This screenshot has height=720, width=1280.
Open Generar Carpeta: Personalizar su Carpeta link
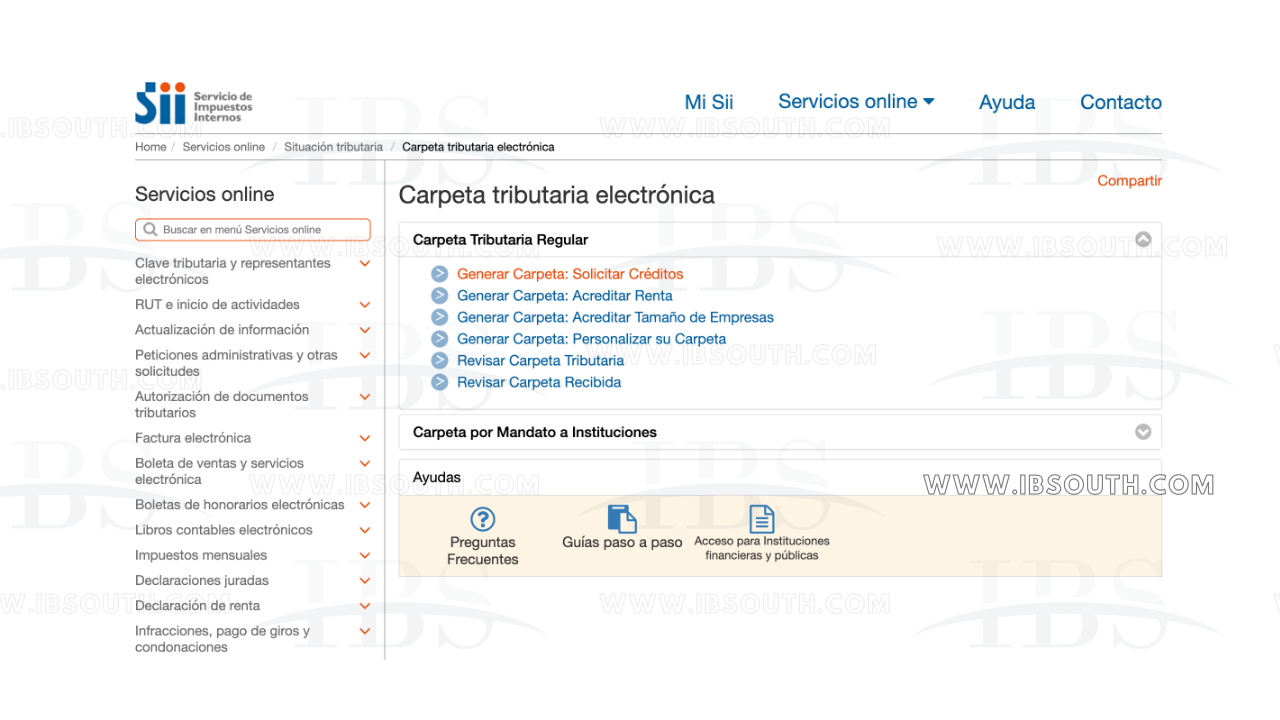click(591, 339)
